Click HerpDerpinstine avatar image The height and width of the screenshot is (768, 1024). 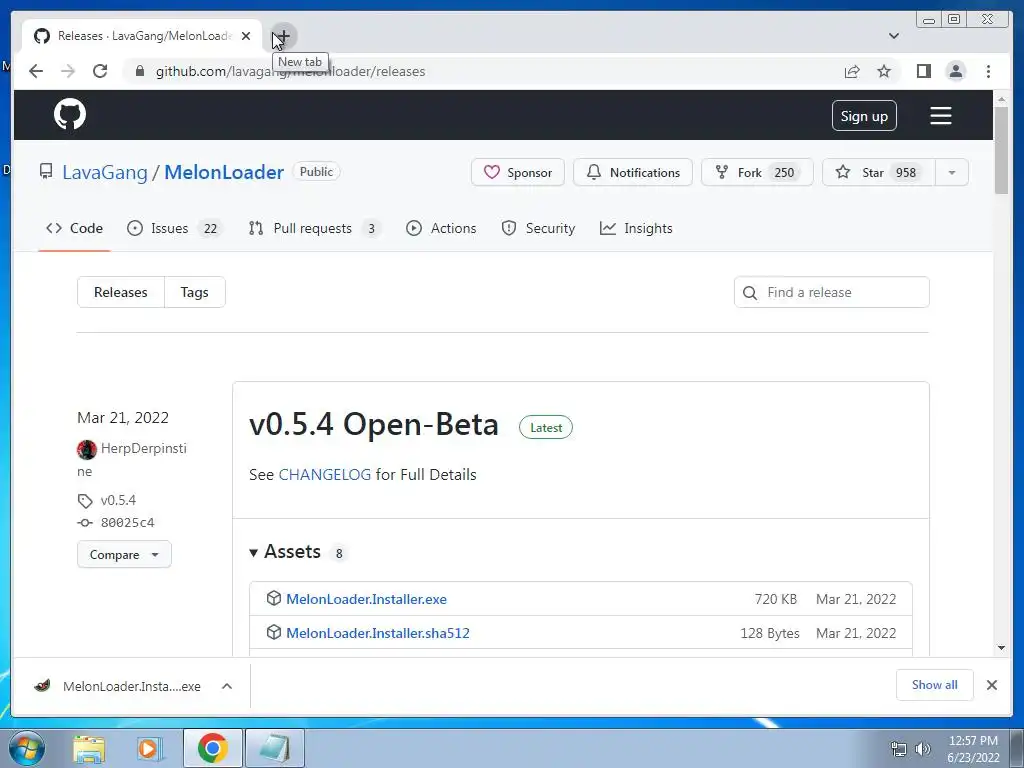[87, 449]
